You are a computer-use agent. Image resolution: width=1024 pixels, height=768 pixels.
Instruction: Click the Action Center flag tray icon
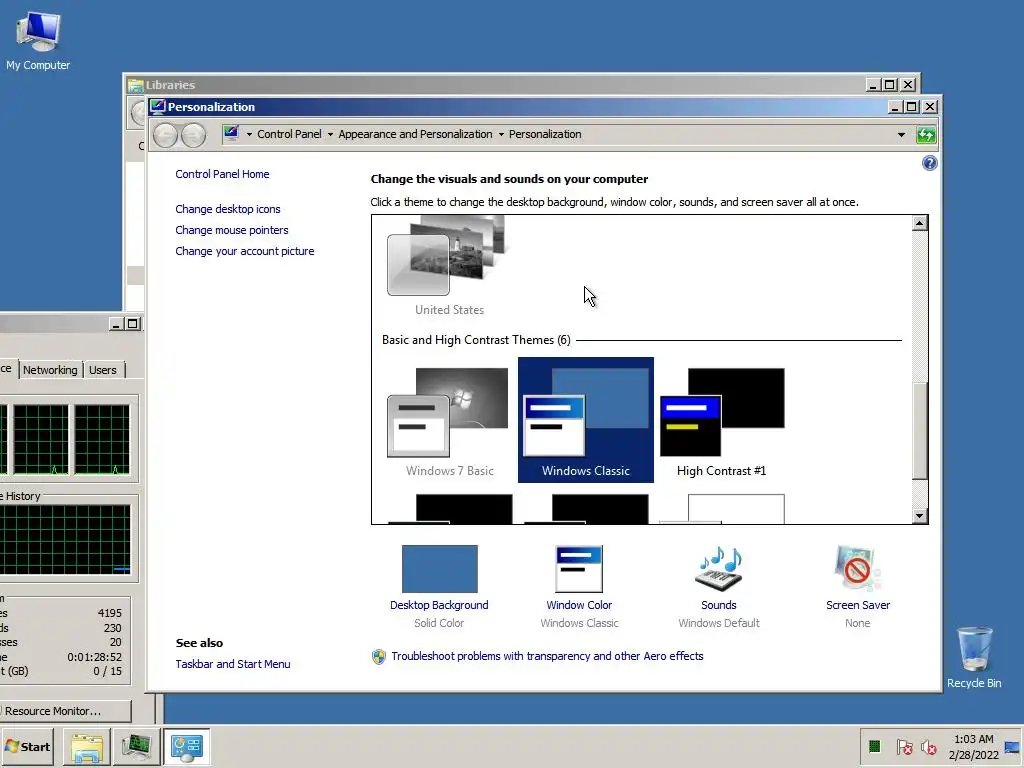coord(904,746)
